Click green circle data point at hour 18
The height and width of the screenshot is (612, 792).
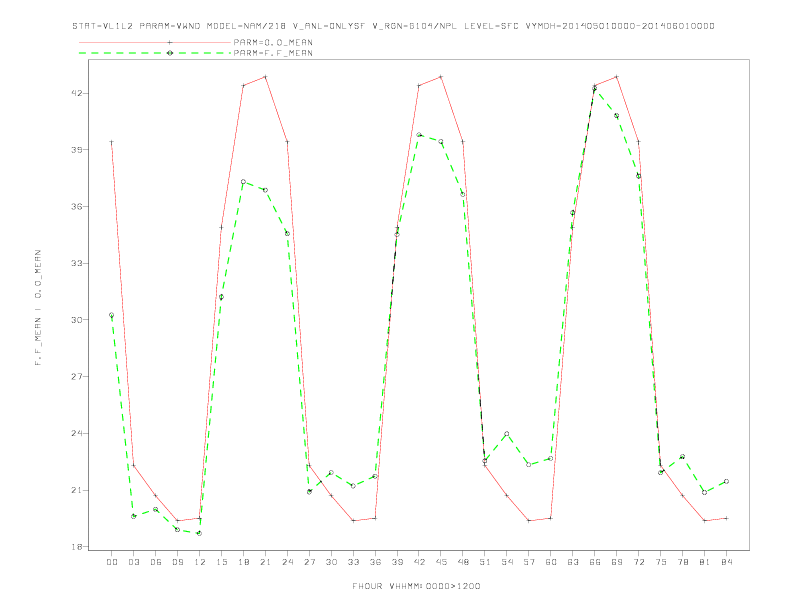click(x=243, y=182)
